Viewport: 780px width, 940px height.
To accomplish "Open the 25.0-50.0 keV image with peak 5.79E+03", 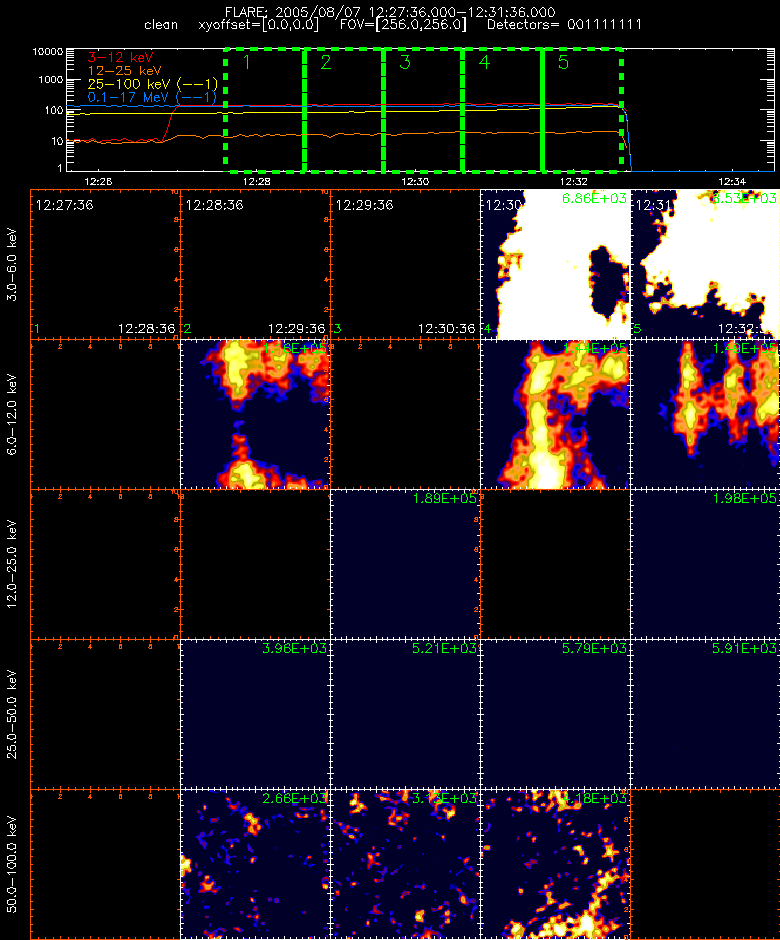I will click(x=555, y=714).
